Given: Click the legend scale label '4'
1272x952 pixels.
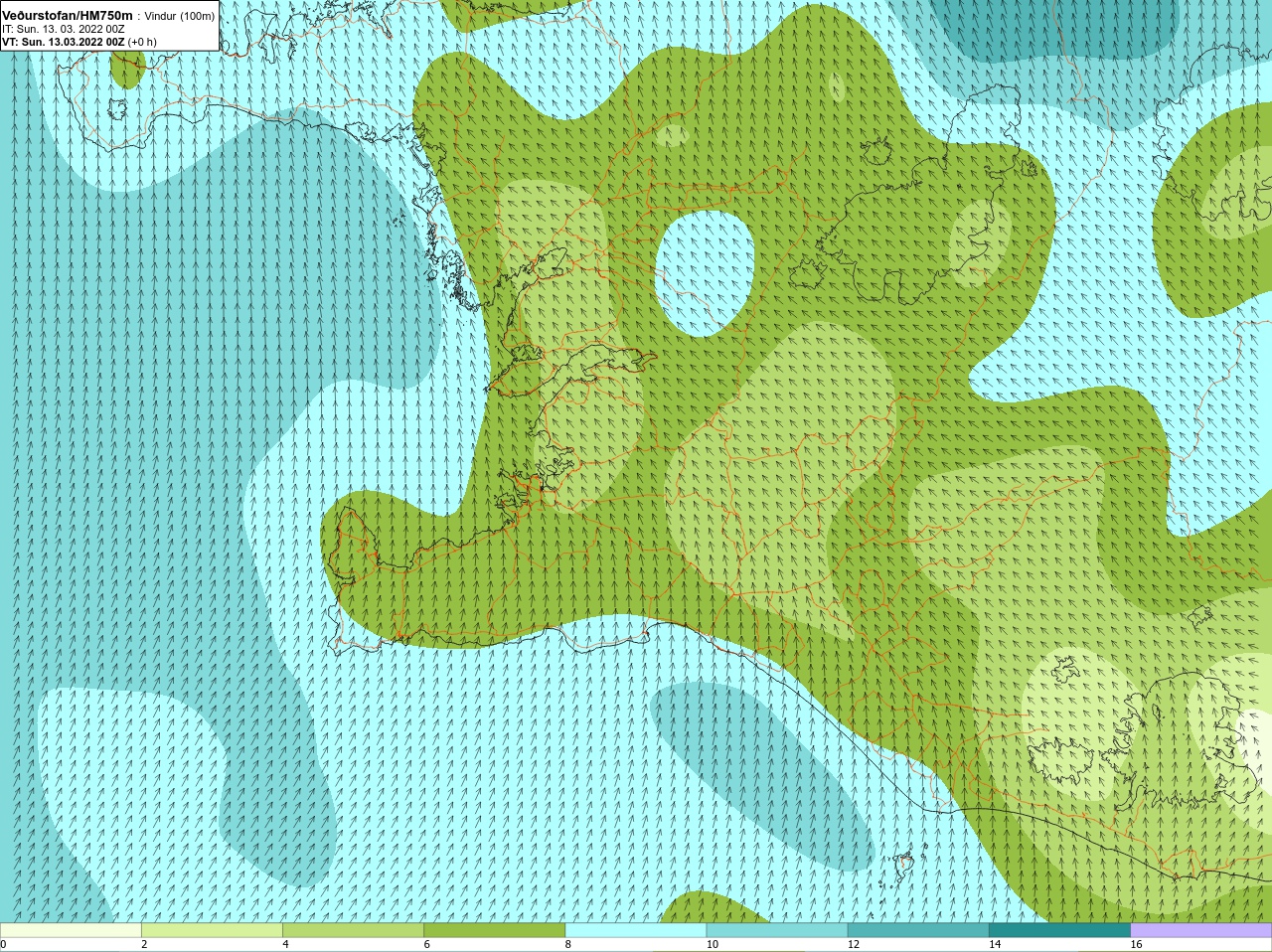Looking at the screenshot, I should (285, 944).
